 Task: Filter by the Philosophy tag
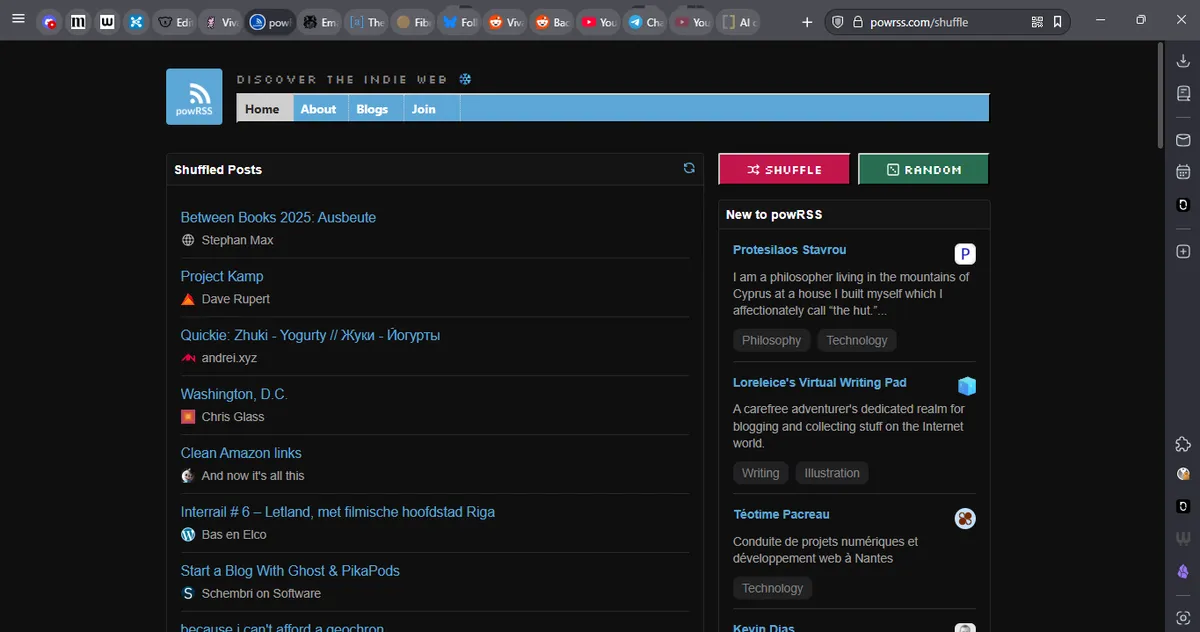coord(771,341)
